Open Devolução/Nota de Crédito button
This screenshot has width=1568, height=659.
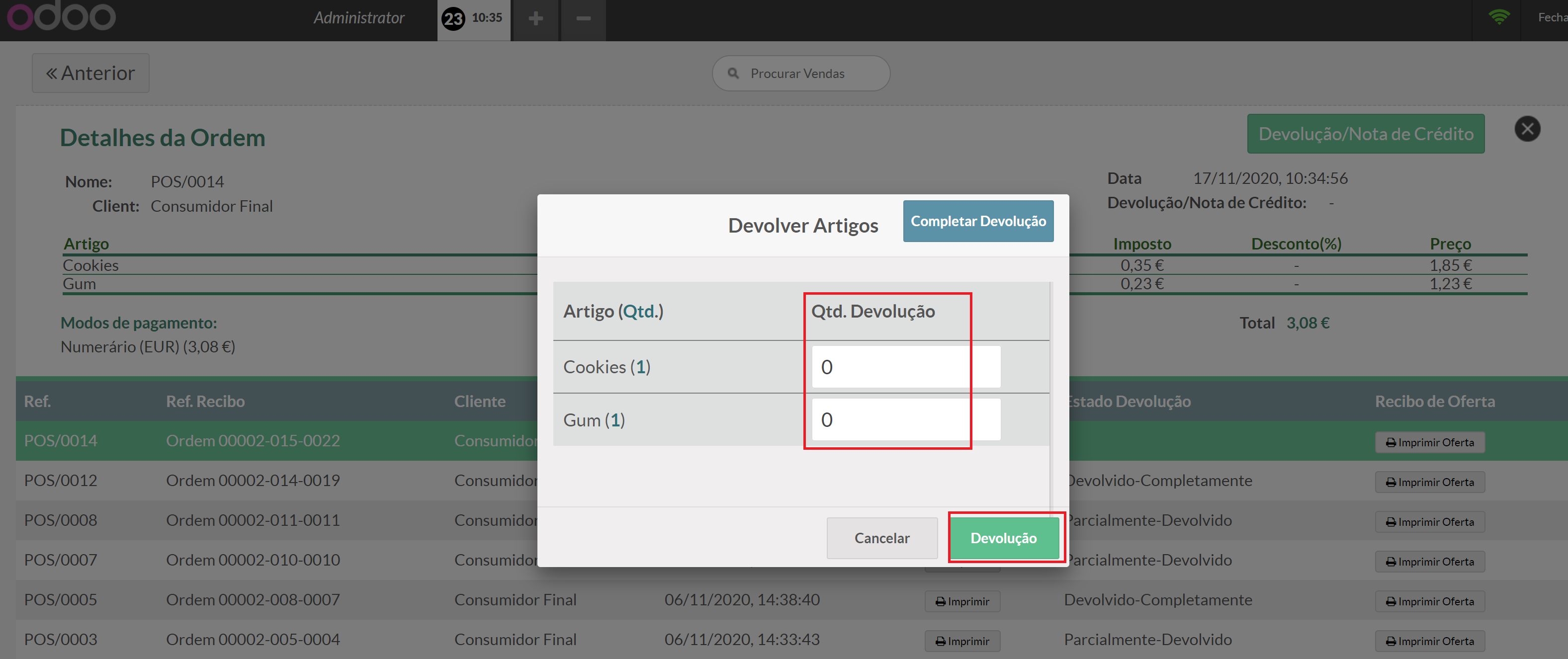pos(1365,134)
